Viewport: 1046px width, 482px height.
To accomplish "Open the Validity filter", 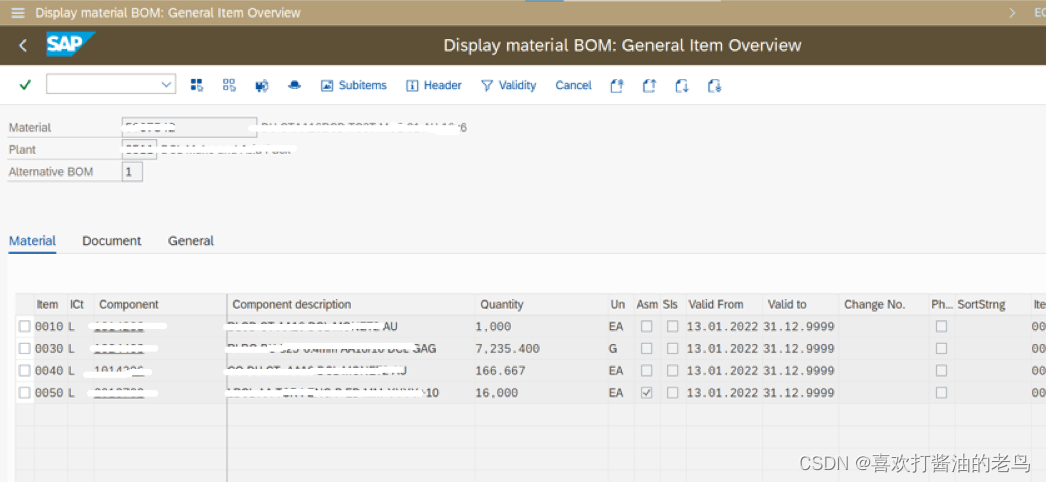I will click(x=508, y=85).
